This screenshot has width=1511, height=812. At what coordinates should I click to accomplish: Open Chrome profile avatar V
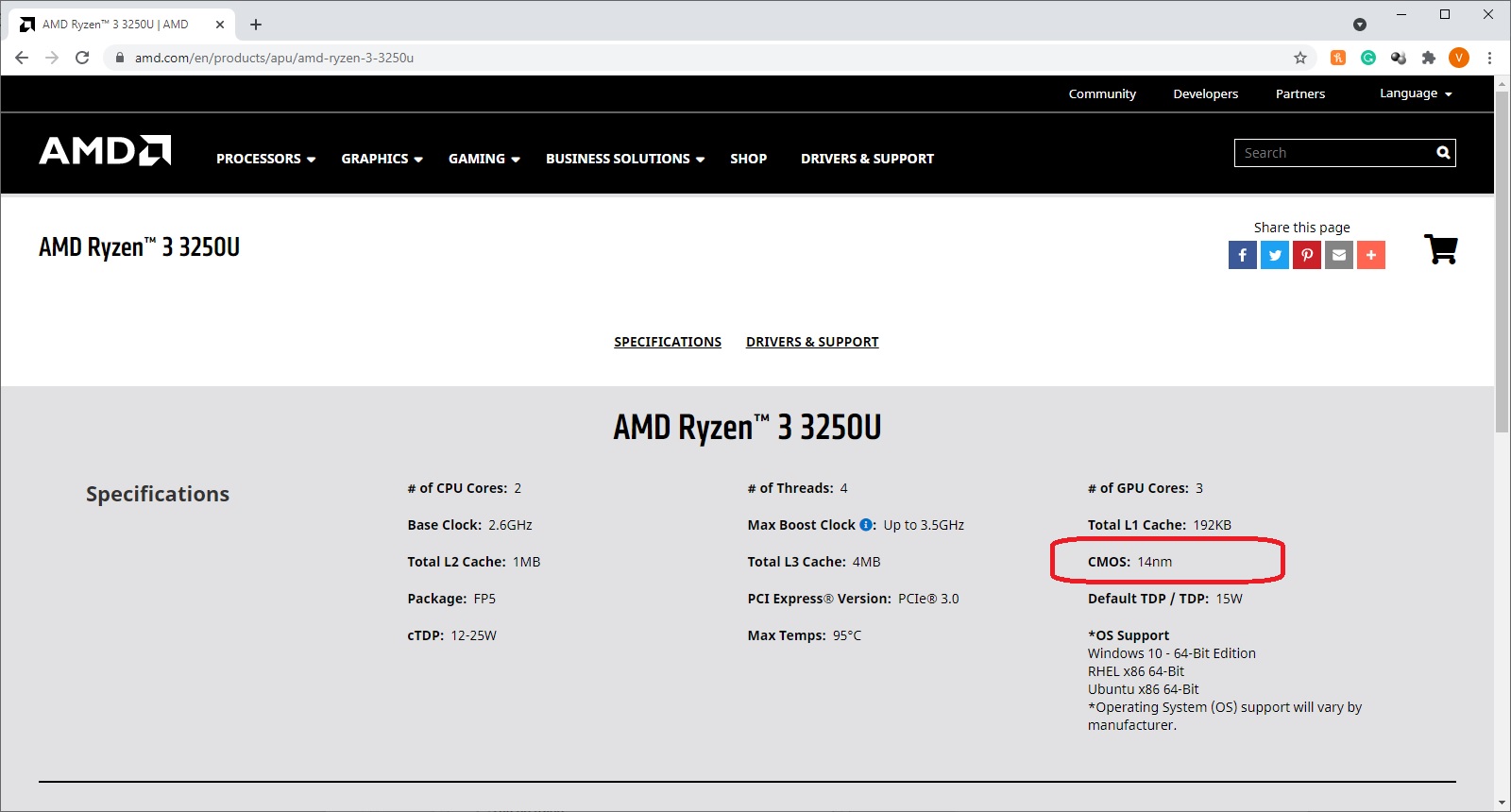1459,58
